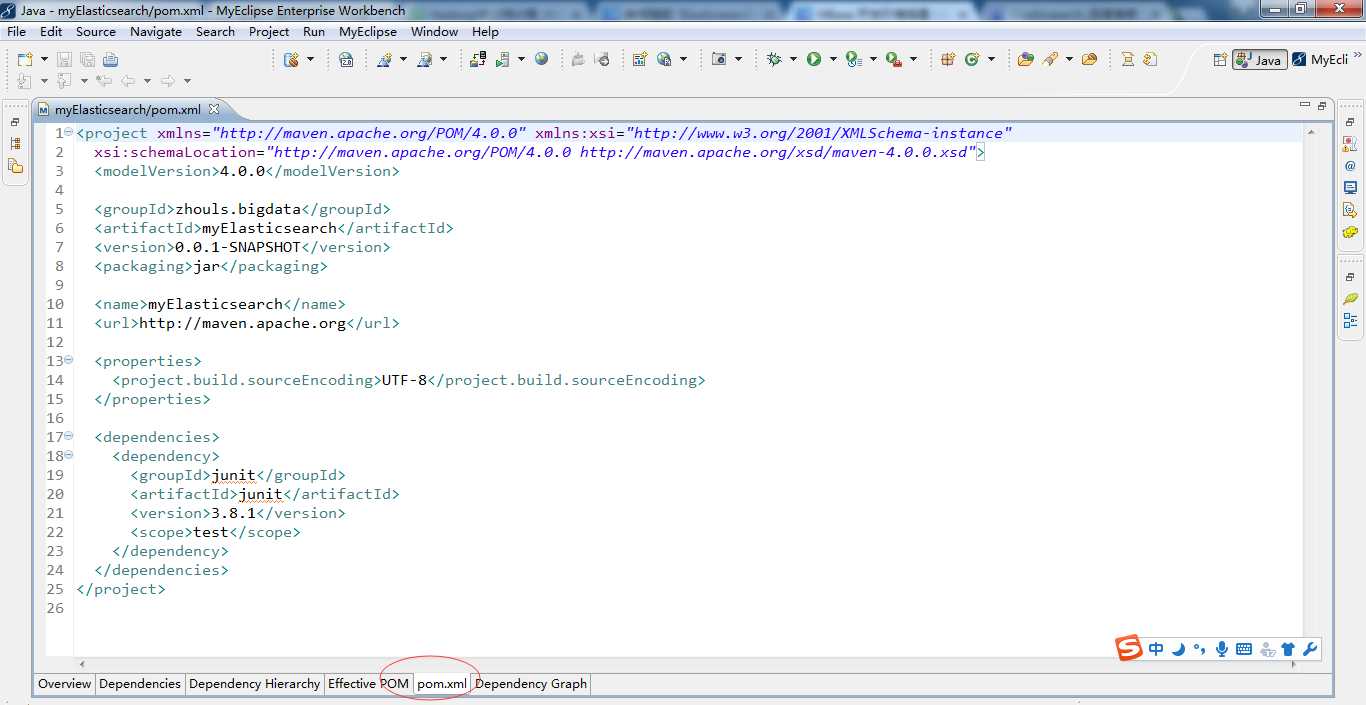
Task: Collapse the properties element at line 13
Action: tap(68, 360)
